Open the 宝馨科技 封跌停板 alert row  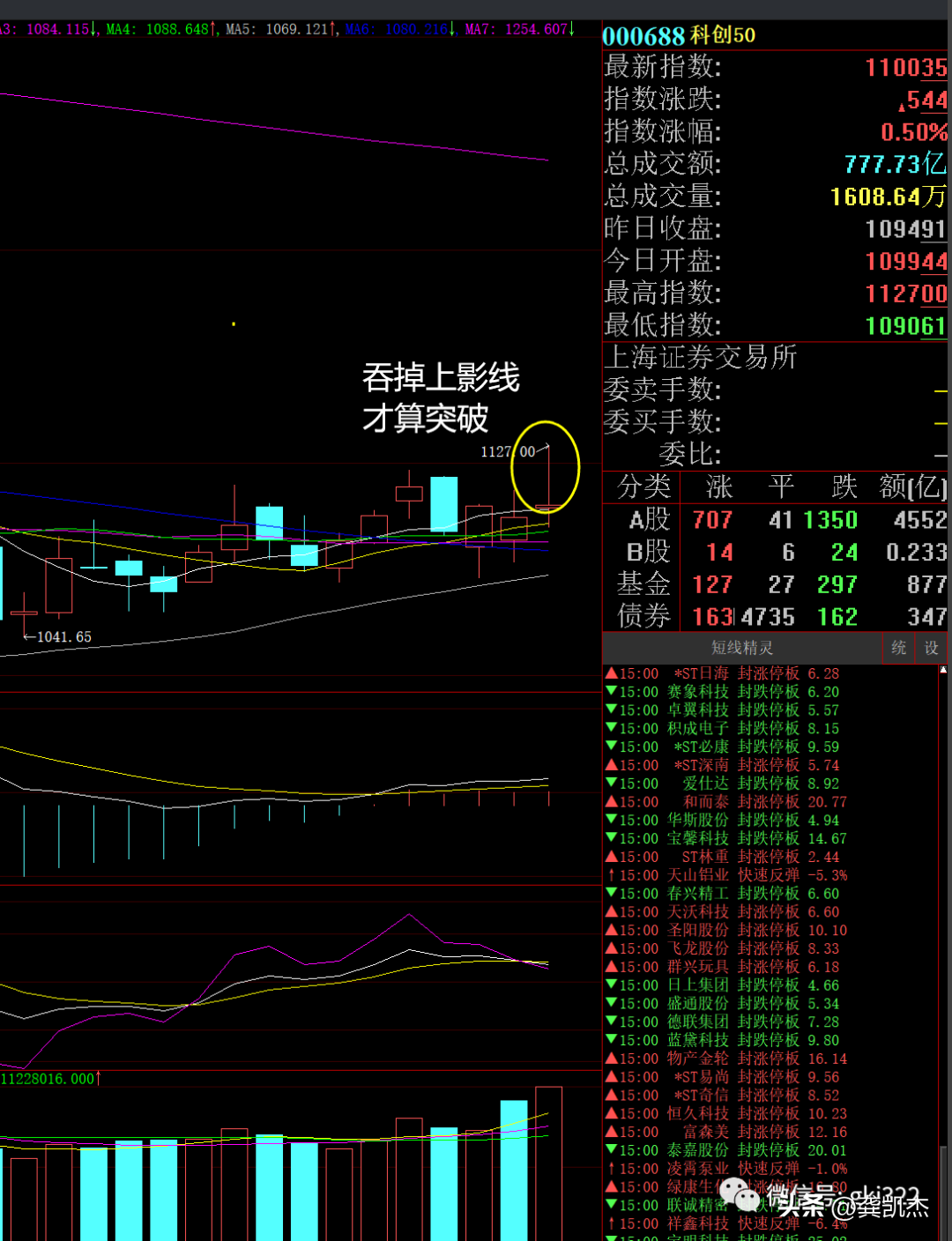(x=725, y=839)
